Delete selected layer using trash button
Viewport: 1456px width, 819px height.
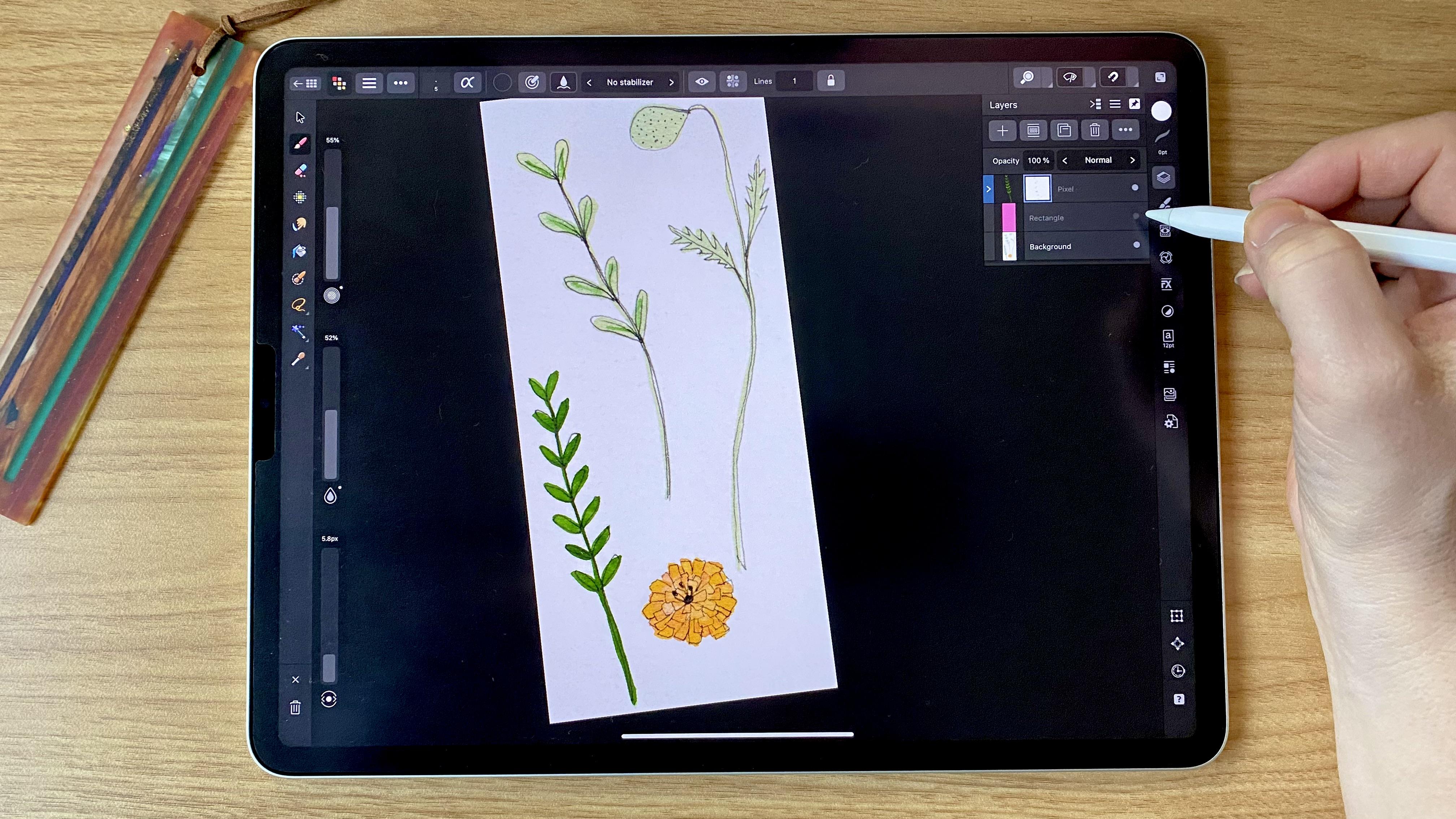1095,131
